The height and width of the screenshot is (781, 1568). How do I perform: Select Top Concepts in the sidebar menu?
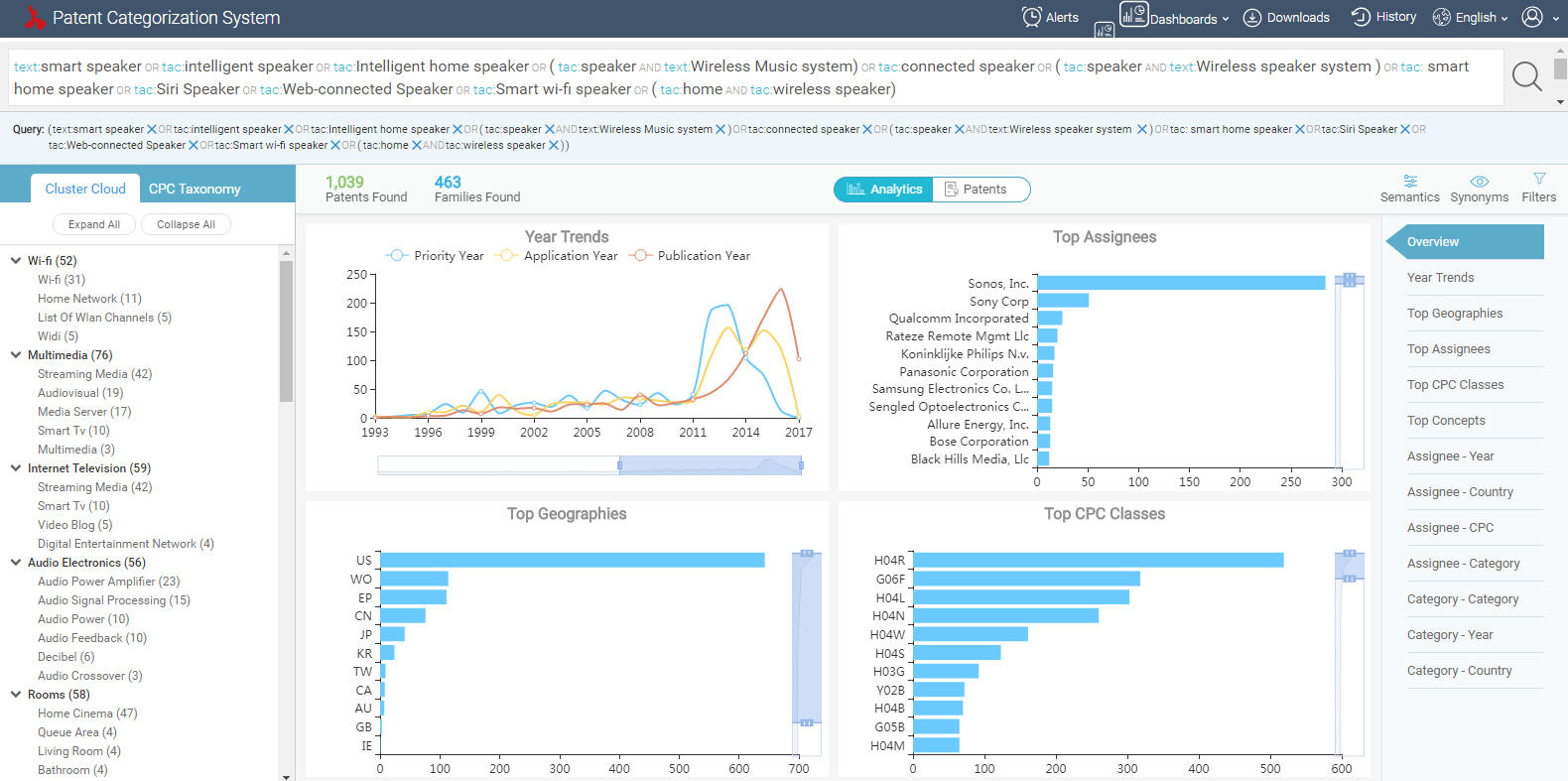(x=1446, y=421)
